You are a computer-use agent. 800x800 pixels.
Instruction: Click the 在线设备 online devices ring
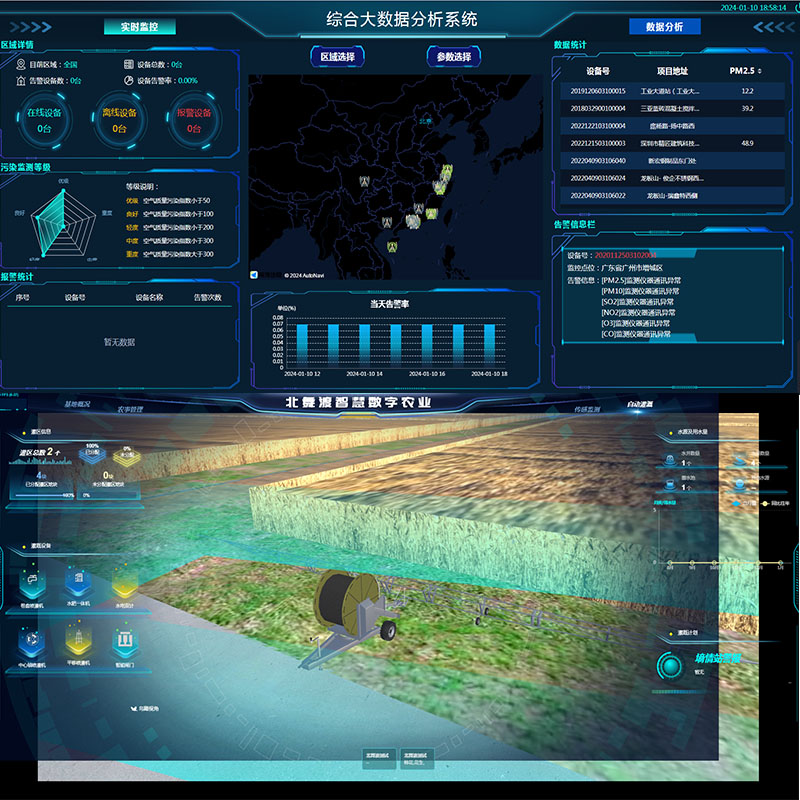pyautogui.click(x=44, y=120)
